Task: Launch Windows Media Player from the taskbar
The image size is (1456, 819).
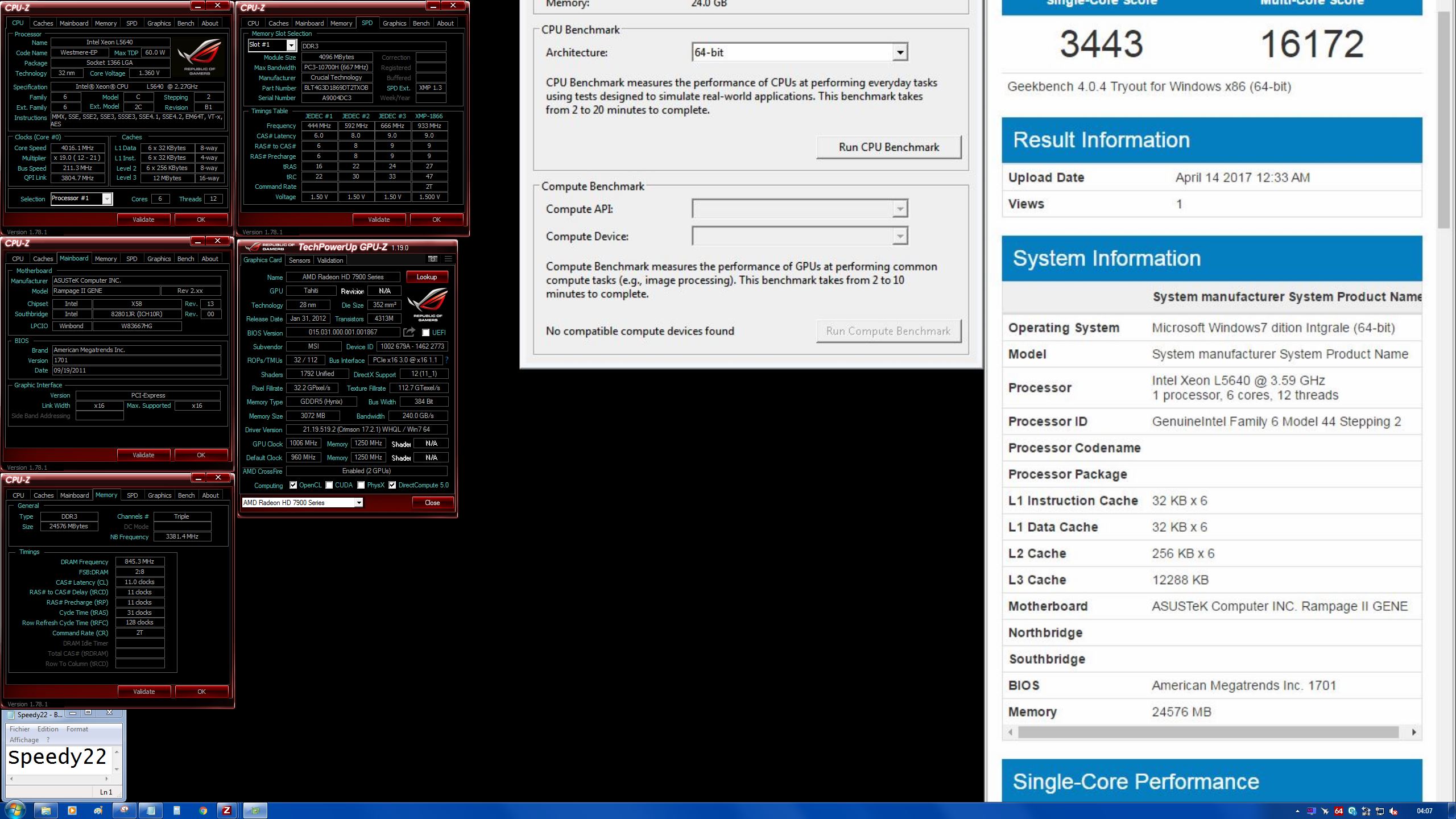Action: point(72,810)
